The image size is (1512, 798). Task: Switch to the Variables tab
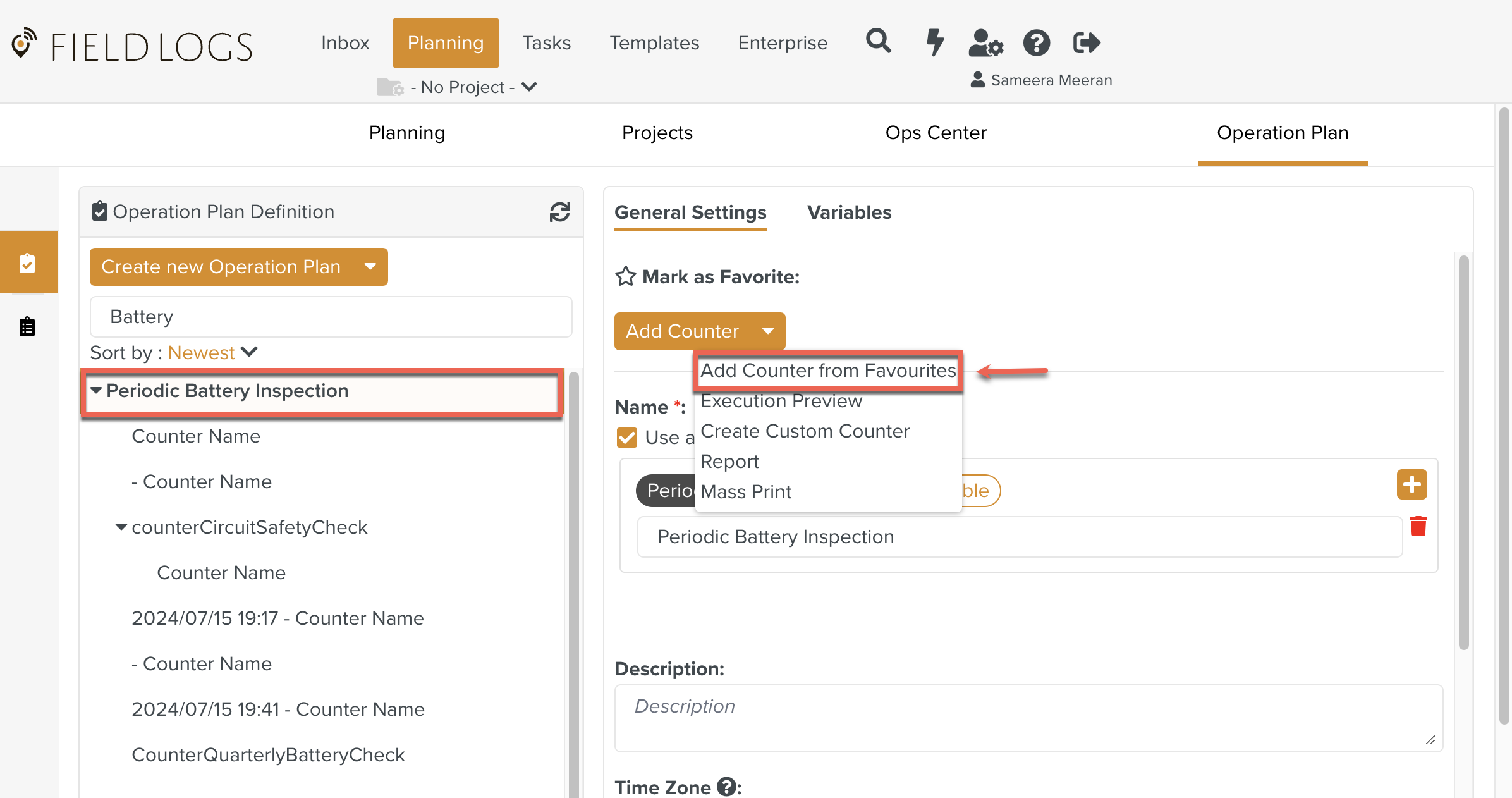(x=849, y=212)
